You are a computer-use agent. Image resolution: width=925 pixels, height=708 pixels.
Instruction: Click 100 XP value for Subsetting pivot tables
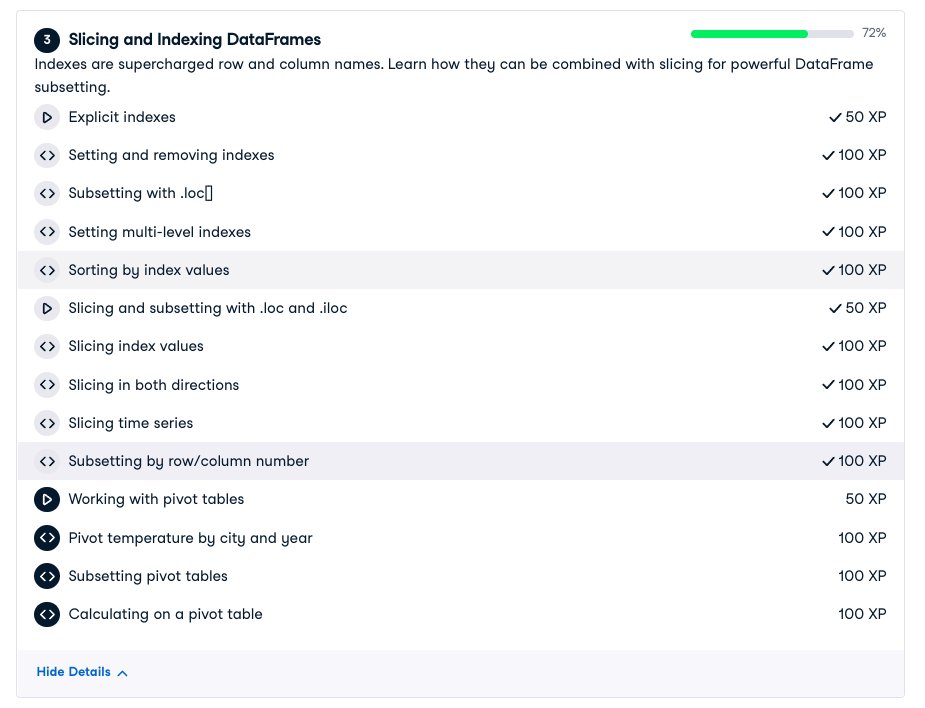coord(862,576)
